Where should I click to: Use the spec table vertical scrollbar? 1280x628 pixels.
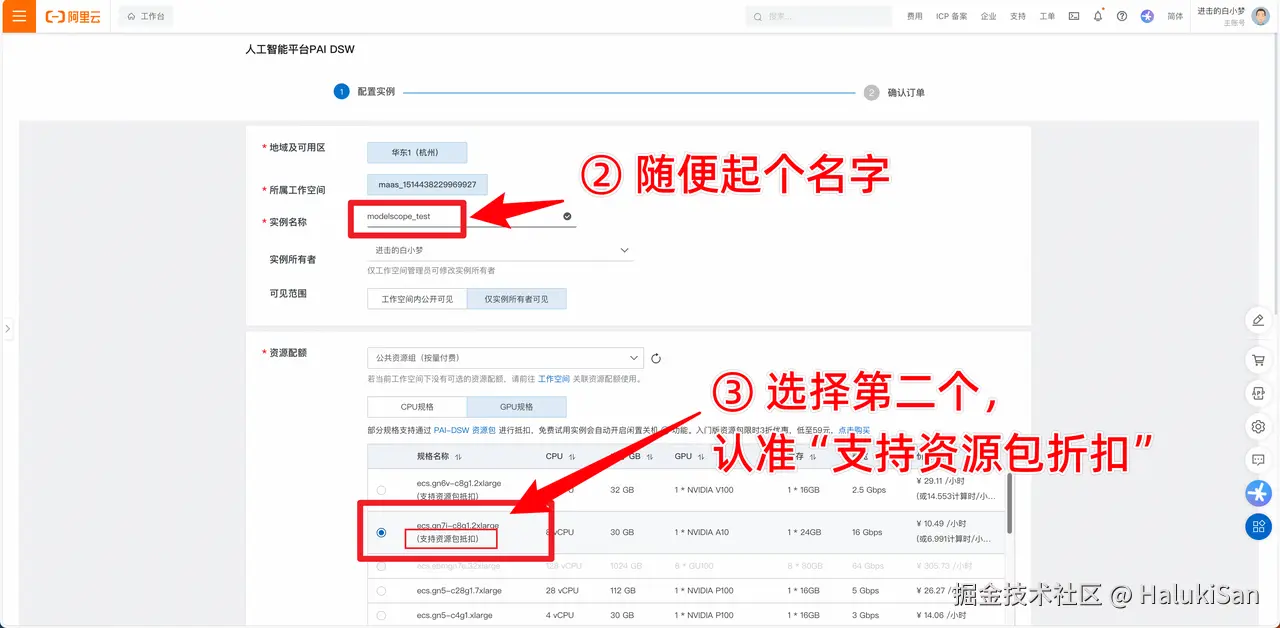point(1010,503)
